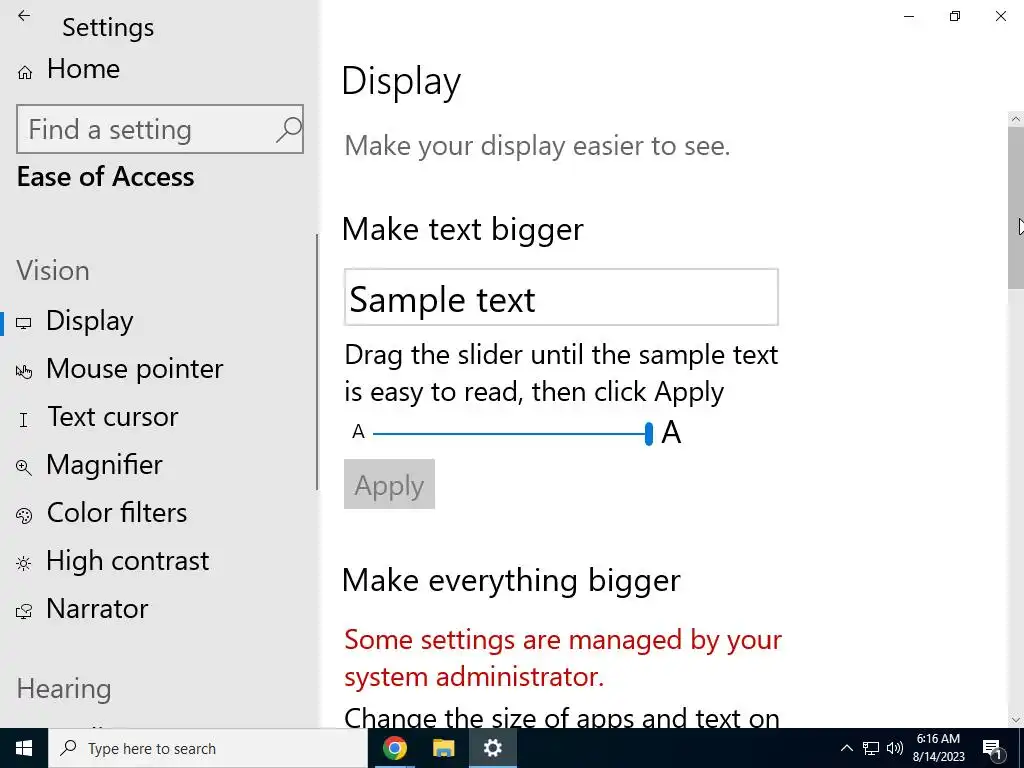Open Home from the home icon
This screenshot has width=1024, height=768.
coord(25,72)
